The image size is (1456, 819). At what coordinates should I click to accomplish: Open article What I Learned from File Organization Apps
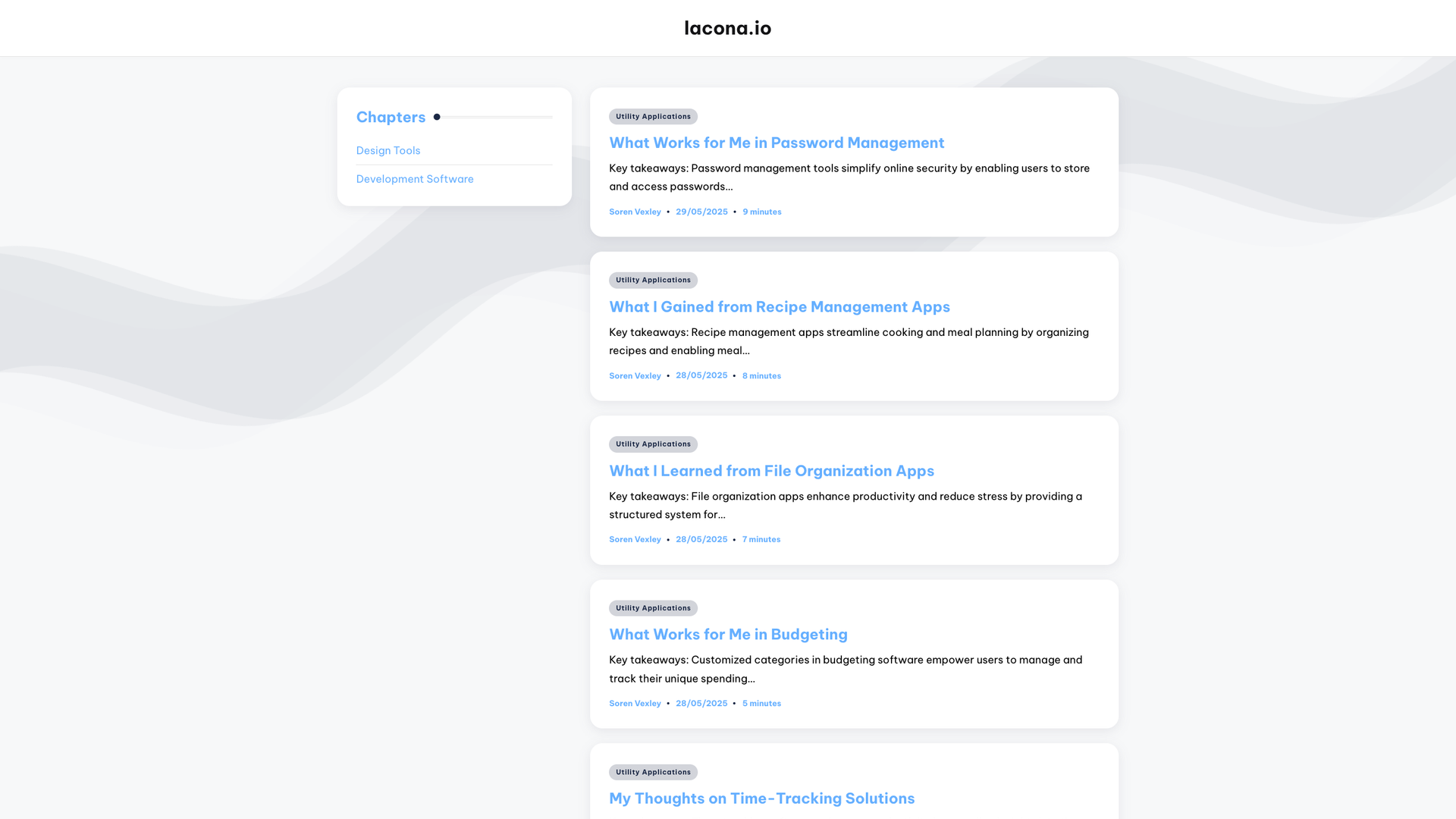[771, 471]
